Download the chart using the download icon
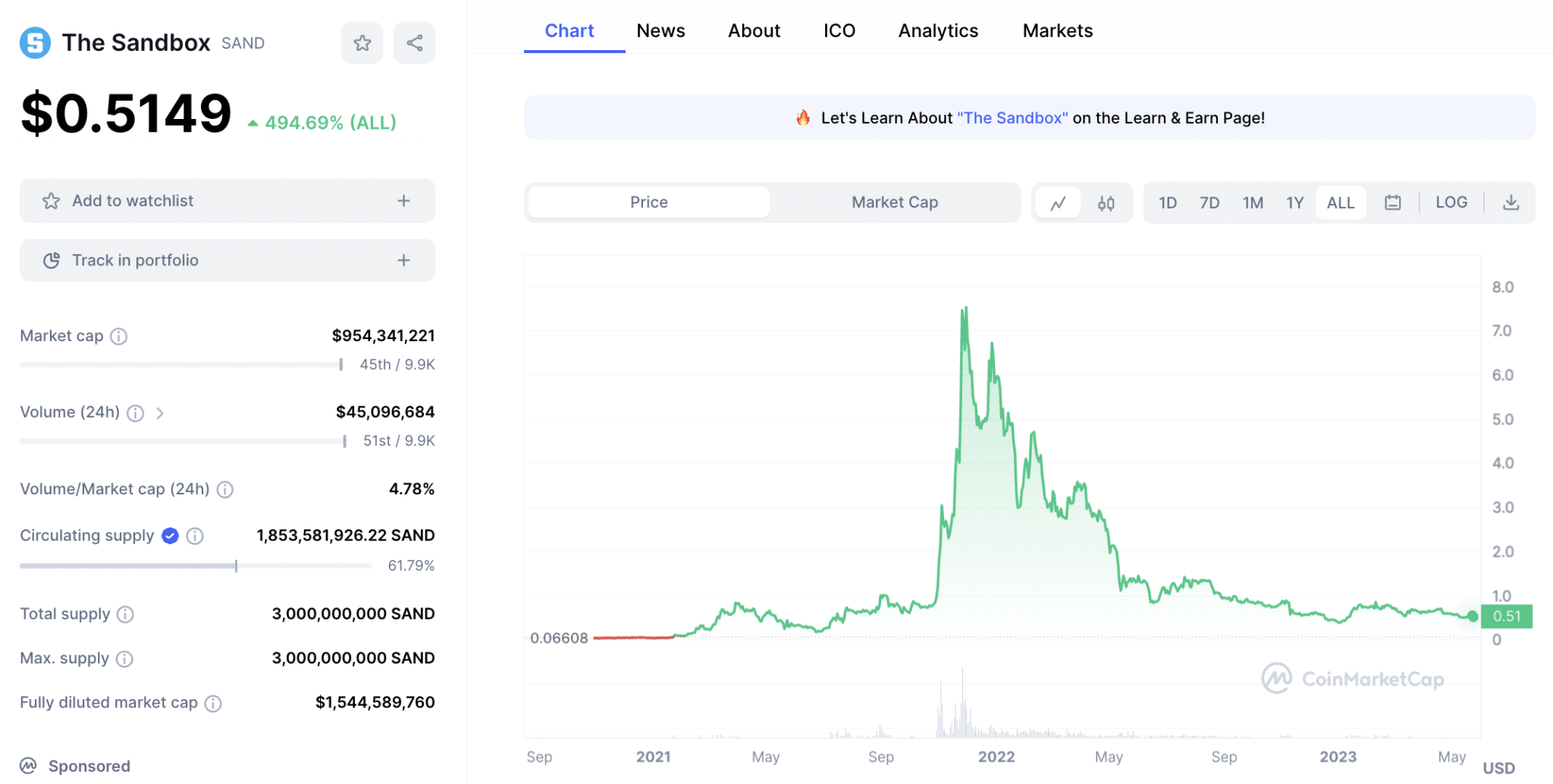This screenshot has height=784, width=1553. [x=1511, y=202]
